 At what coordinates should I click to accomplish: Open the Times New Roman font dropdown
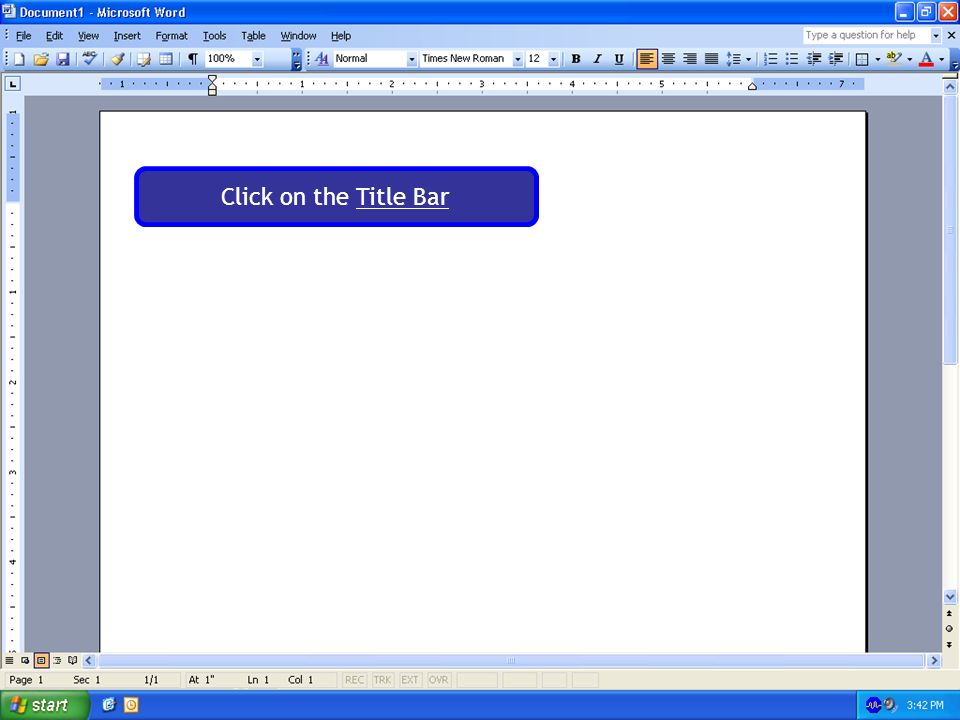(517, 59)
